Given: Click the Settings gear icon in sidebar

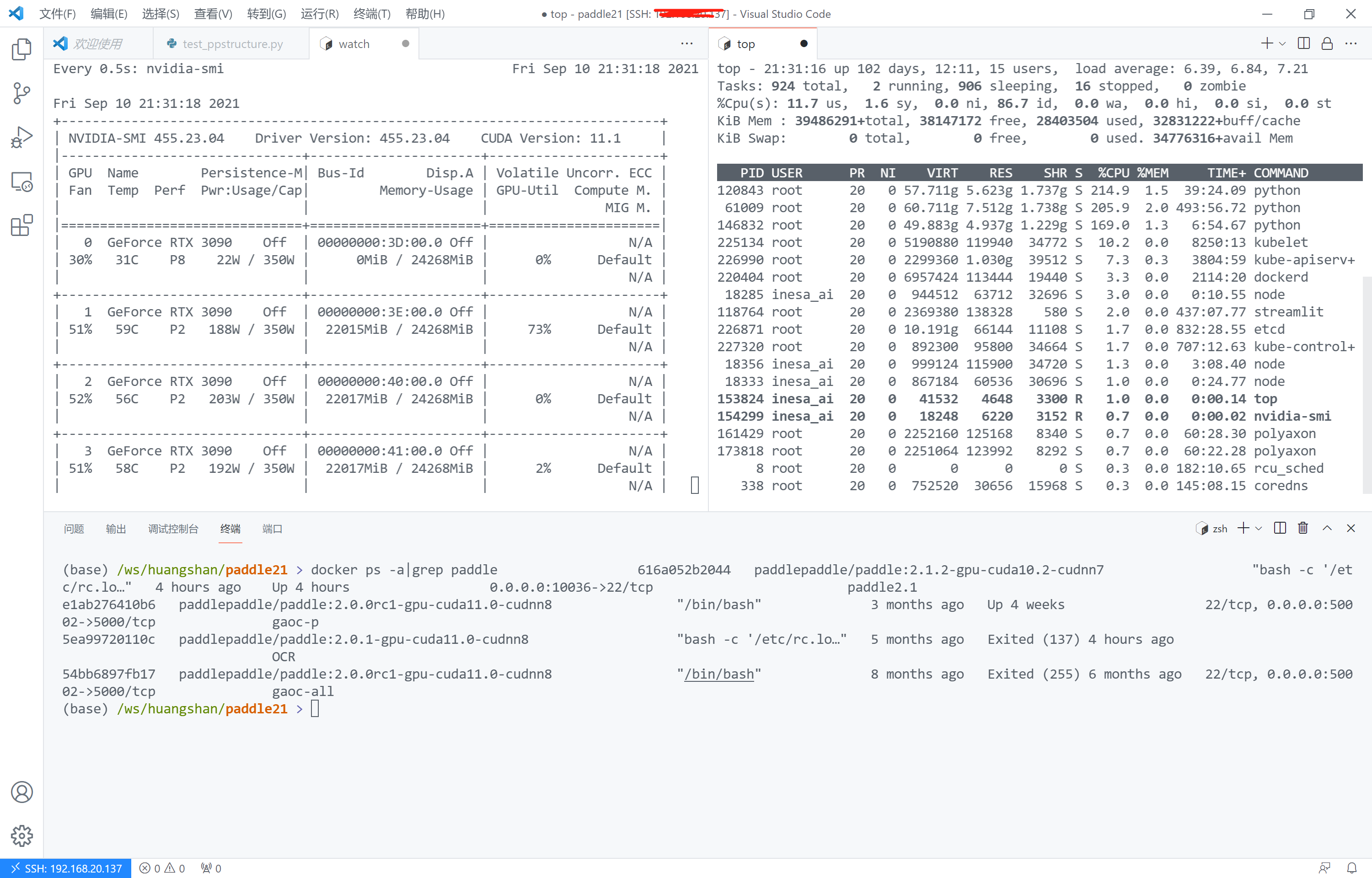Looking at the screenshot, I should coord(22,835).
